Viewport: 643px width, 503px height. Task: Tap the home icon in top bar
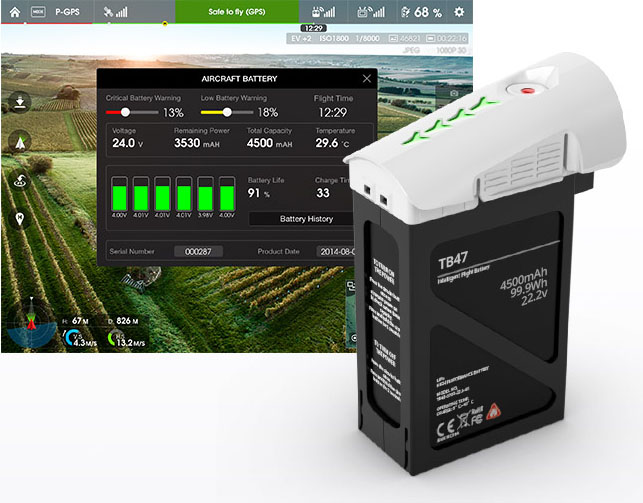click(14, 12)
